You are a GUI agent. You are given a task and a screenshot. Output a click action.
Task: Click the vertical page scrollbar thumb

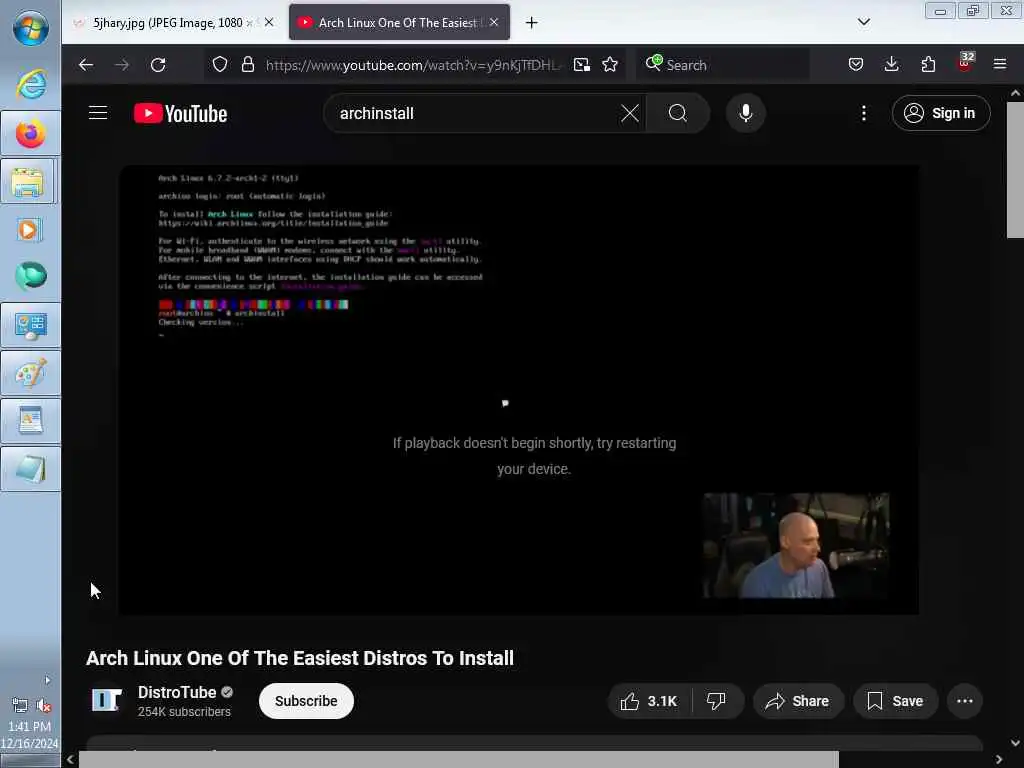click(1015, 170)
